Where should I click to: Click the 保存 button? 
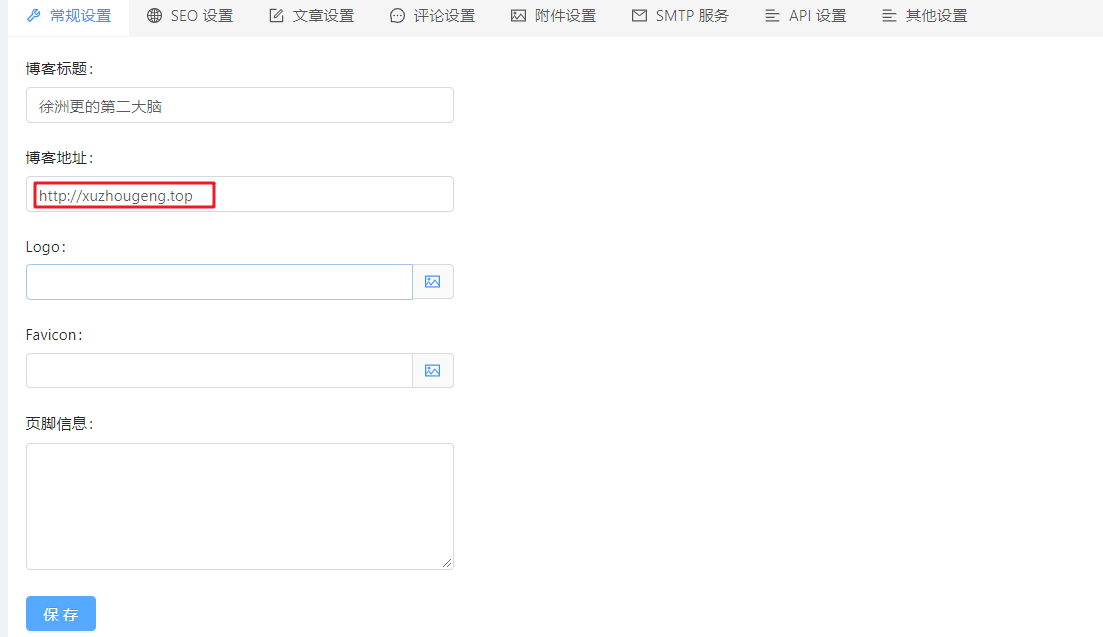coord(61,614)
